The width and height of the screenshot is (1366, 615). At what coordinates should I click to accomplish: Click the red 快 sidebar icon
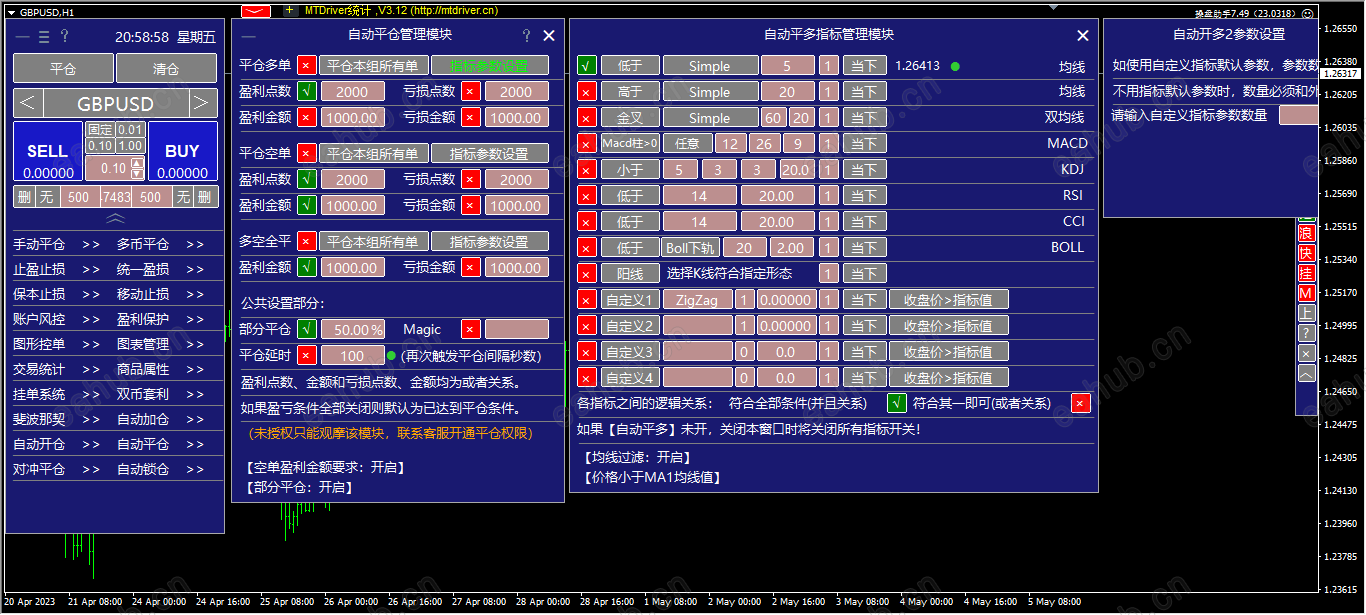tap(1306, 253)
